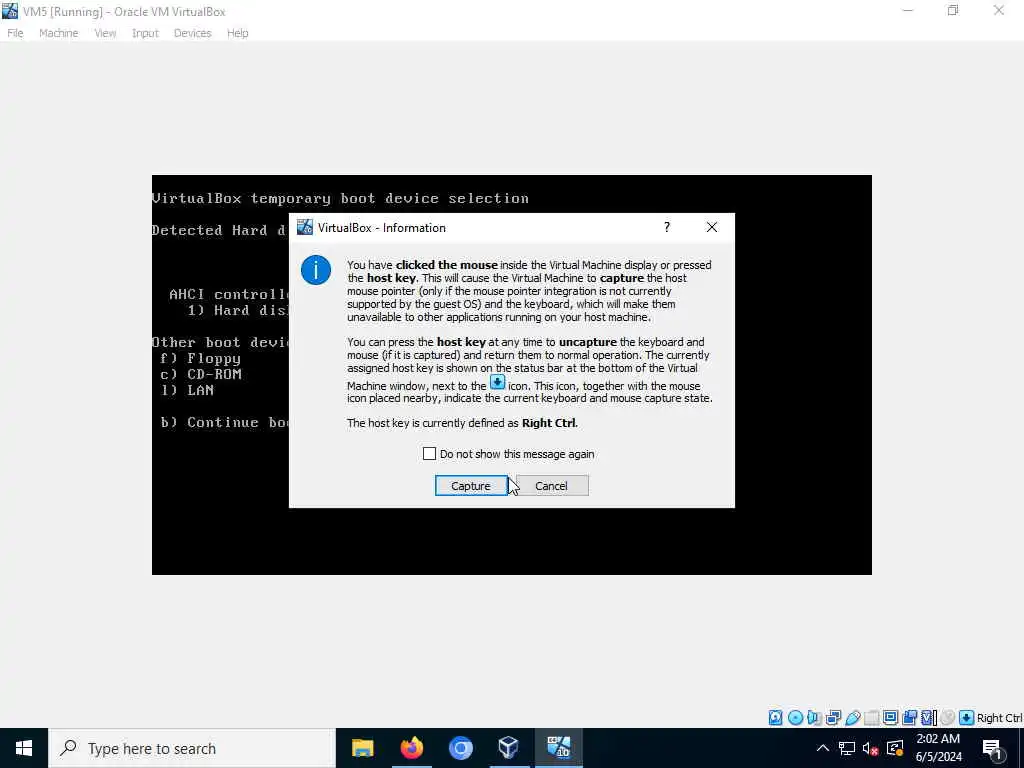1024x768 pixels.
Task: Click the network adapters icon in the status bar
Action: click(x=833, y=718)
